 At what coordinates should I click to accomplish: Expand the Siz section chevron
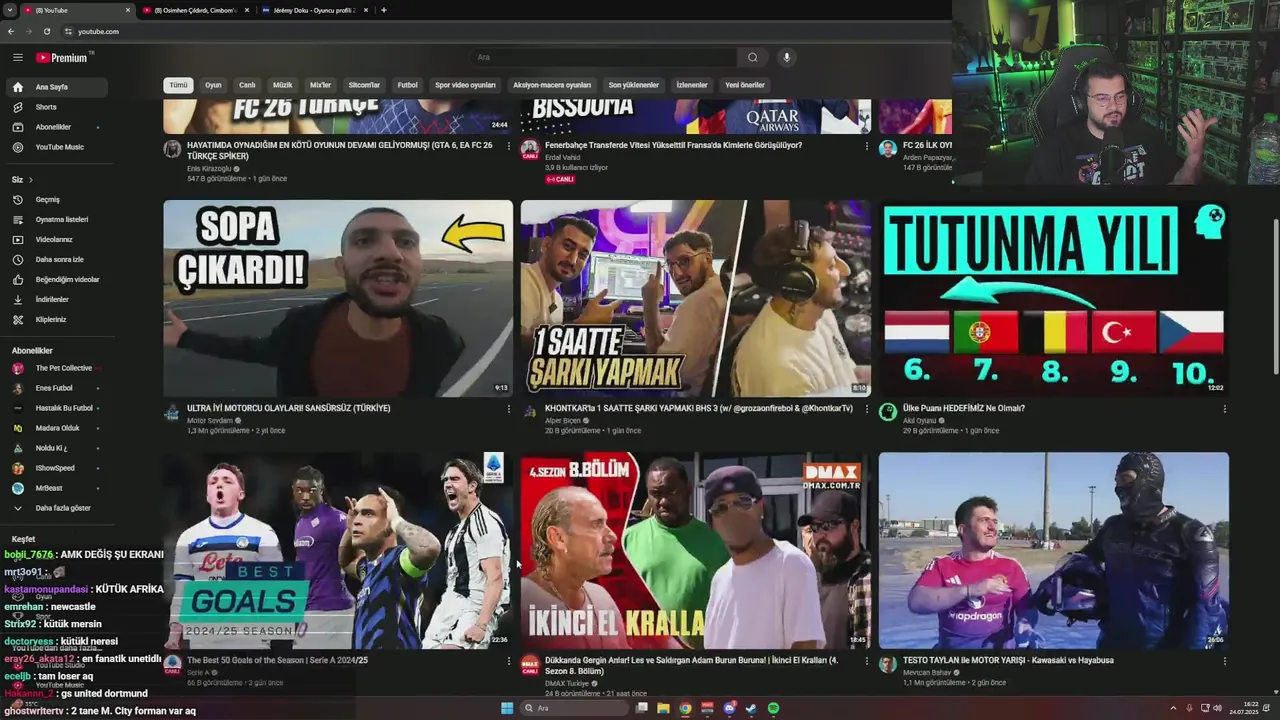click(x=31, y=179)
